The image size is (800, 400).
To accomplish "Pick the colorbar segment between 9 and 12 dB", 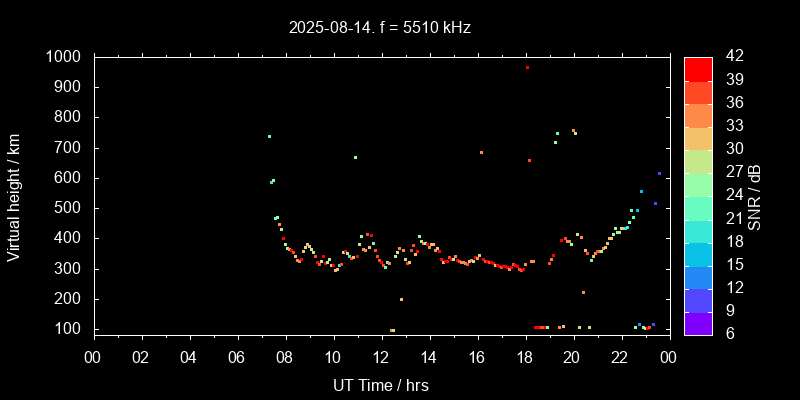I will point(698,300).
